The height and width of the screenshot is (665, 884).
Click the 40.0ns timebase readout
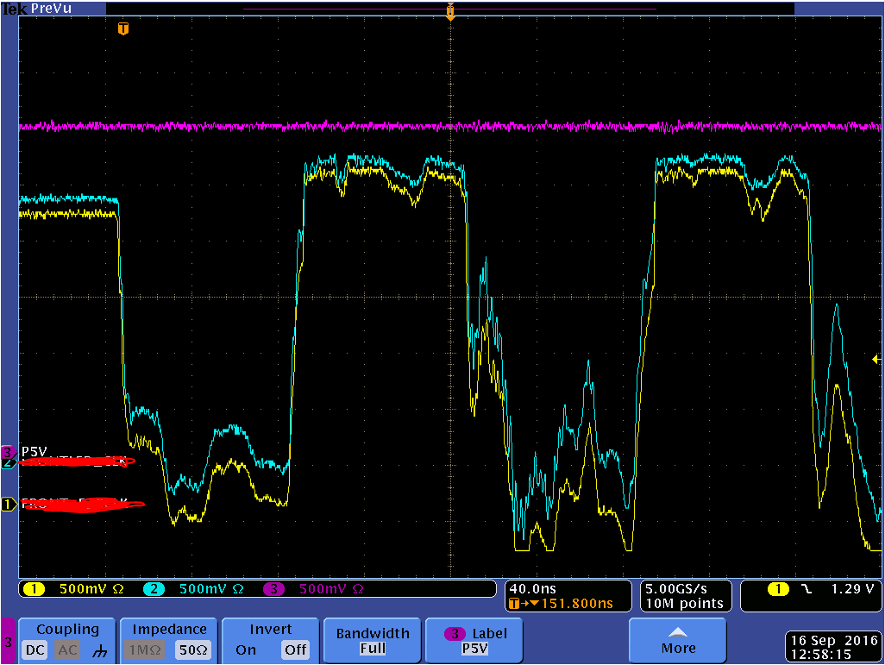pos(533,589)
